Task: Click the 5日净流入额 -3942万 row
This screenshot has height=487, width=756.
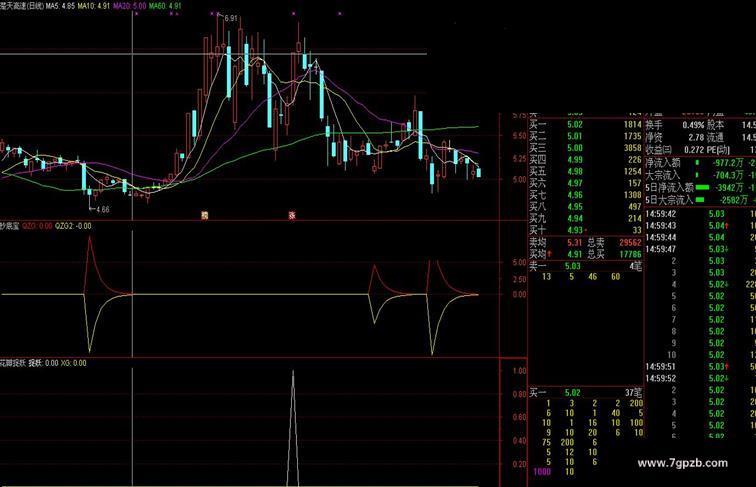Action: point(700,188)
